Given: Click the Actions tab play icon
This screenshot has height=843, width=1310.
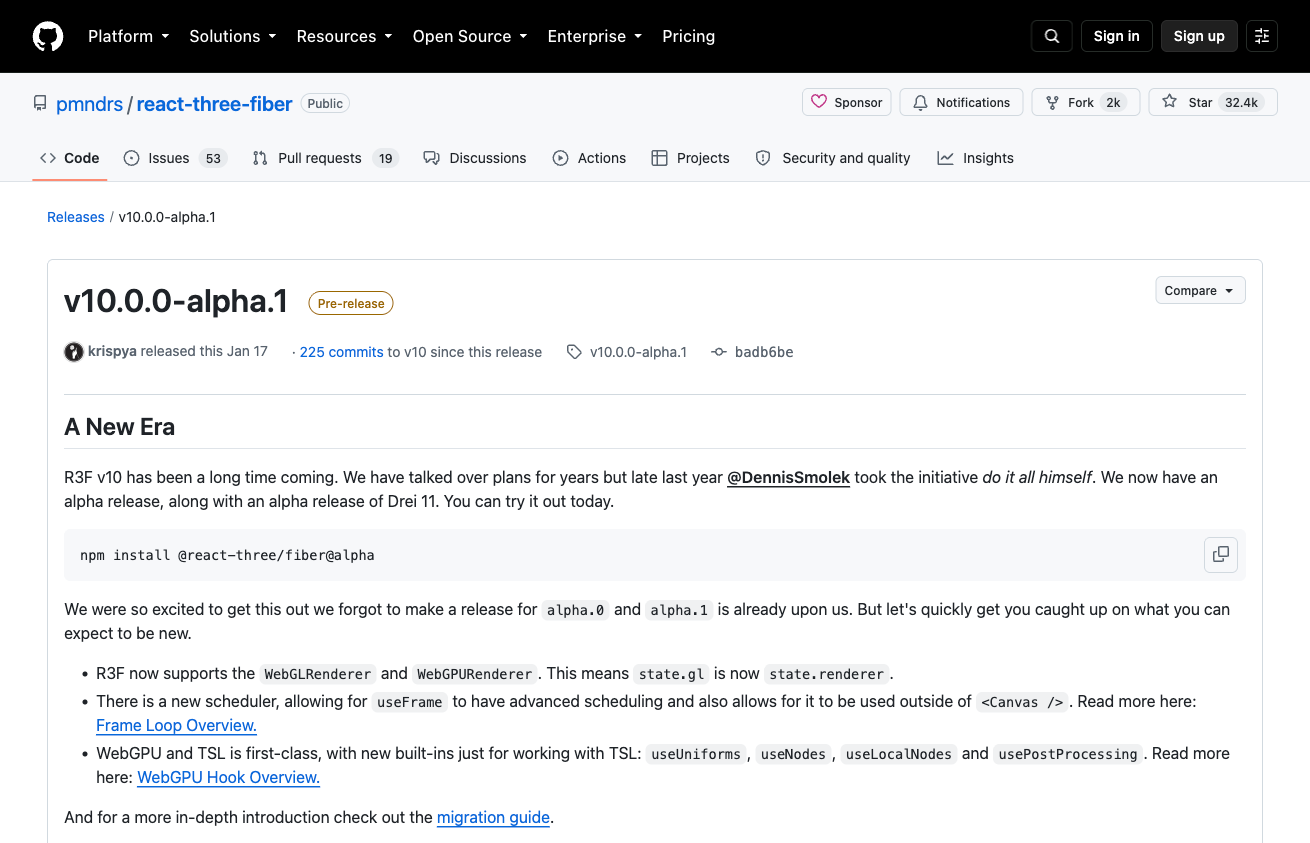Looking at the screenshot, I should coord(560,158).
